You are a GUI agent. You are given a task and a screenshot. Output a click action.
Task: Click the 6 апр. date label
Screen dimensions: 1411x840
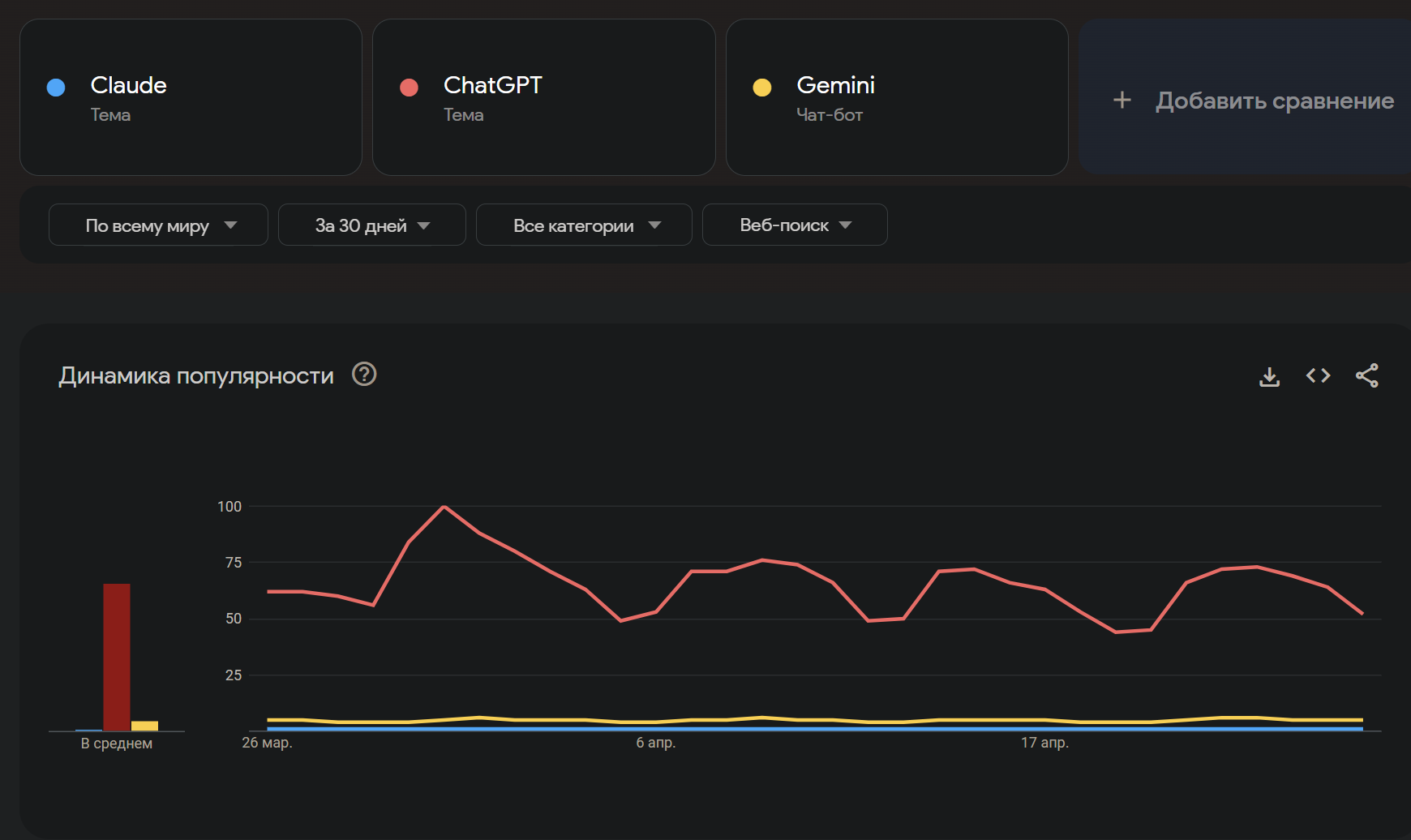655,743
